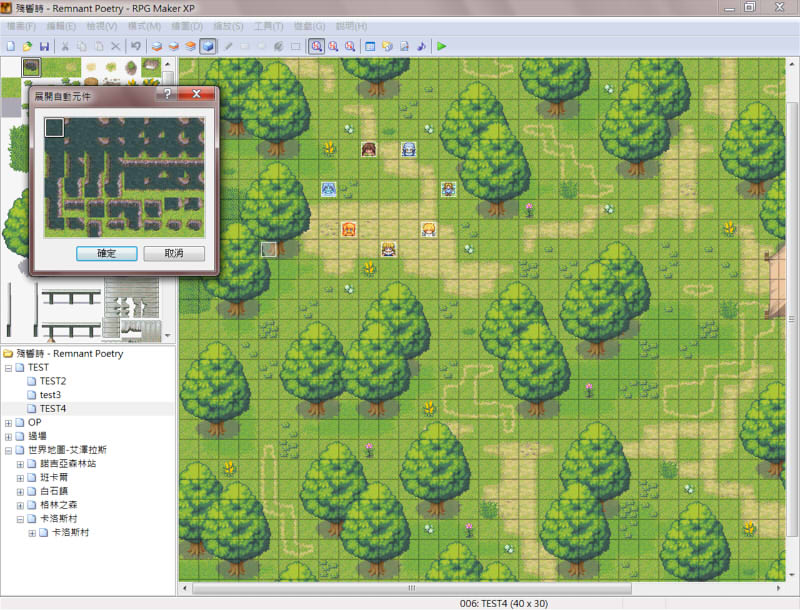The image size is (800, 610).
Task: Expand the OP map node
Action: tap(8, 423)
